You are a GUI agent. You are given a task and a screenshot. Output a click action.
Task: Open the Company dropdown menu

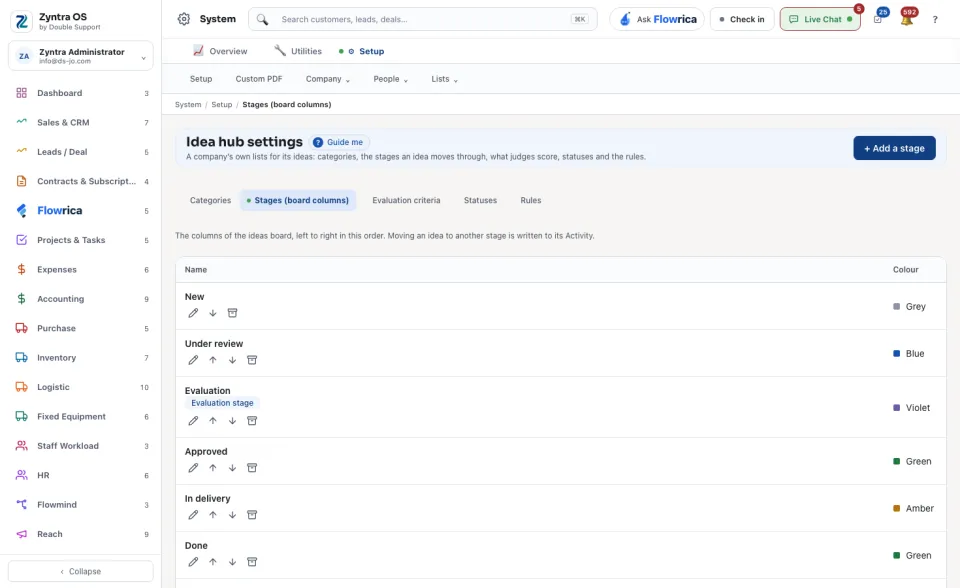(328, 79)
